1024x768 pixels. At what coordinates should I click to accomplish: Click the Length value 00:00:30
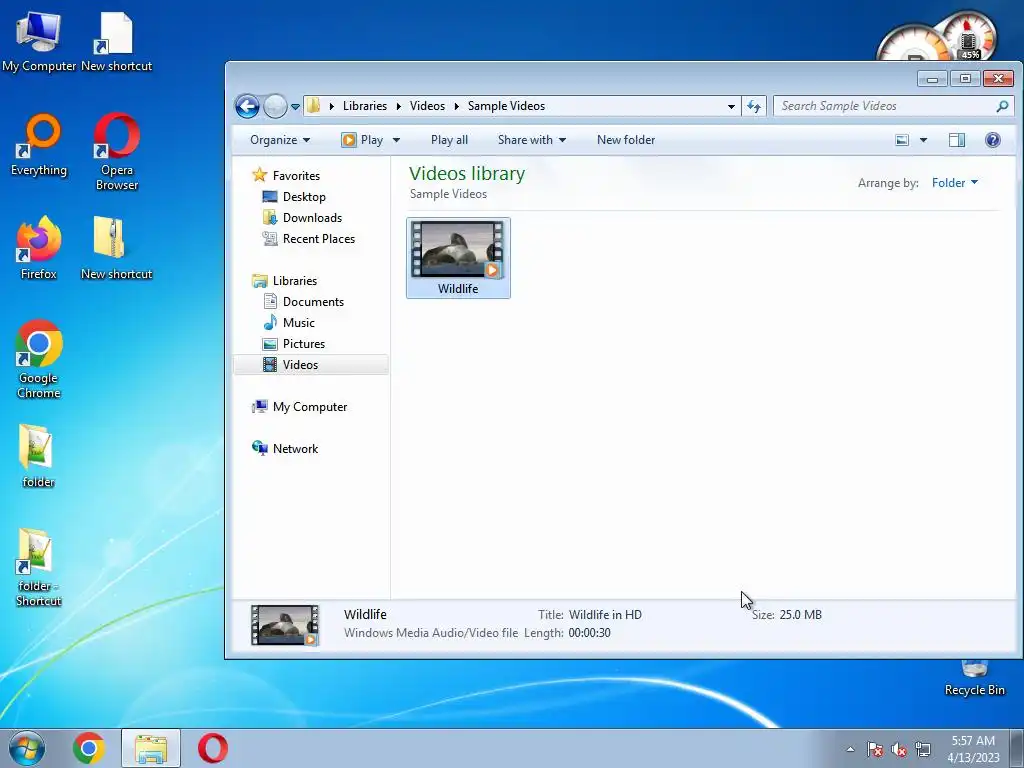click(x=589, y=633)
